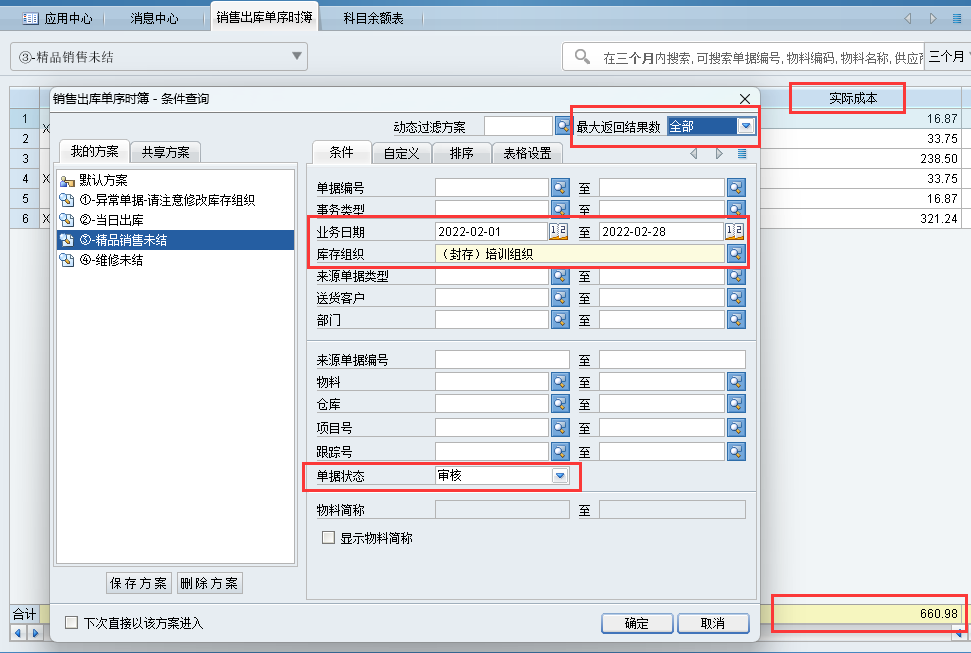The image size is (971, 653).
Task: Switch to the 科目余额表 tab
Action: coord(373,18)
